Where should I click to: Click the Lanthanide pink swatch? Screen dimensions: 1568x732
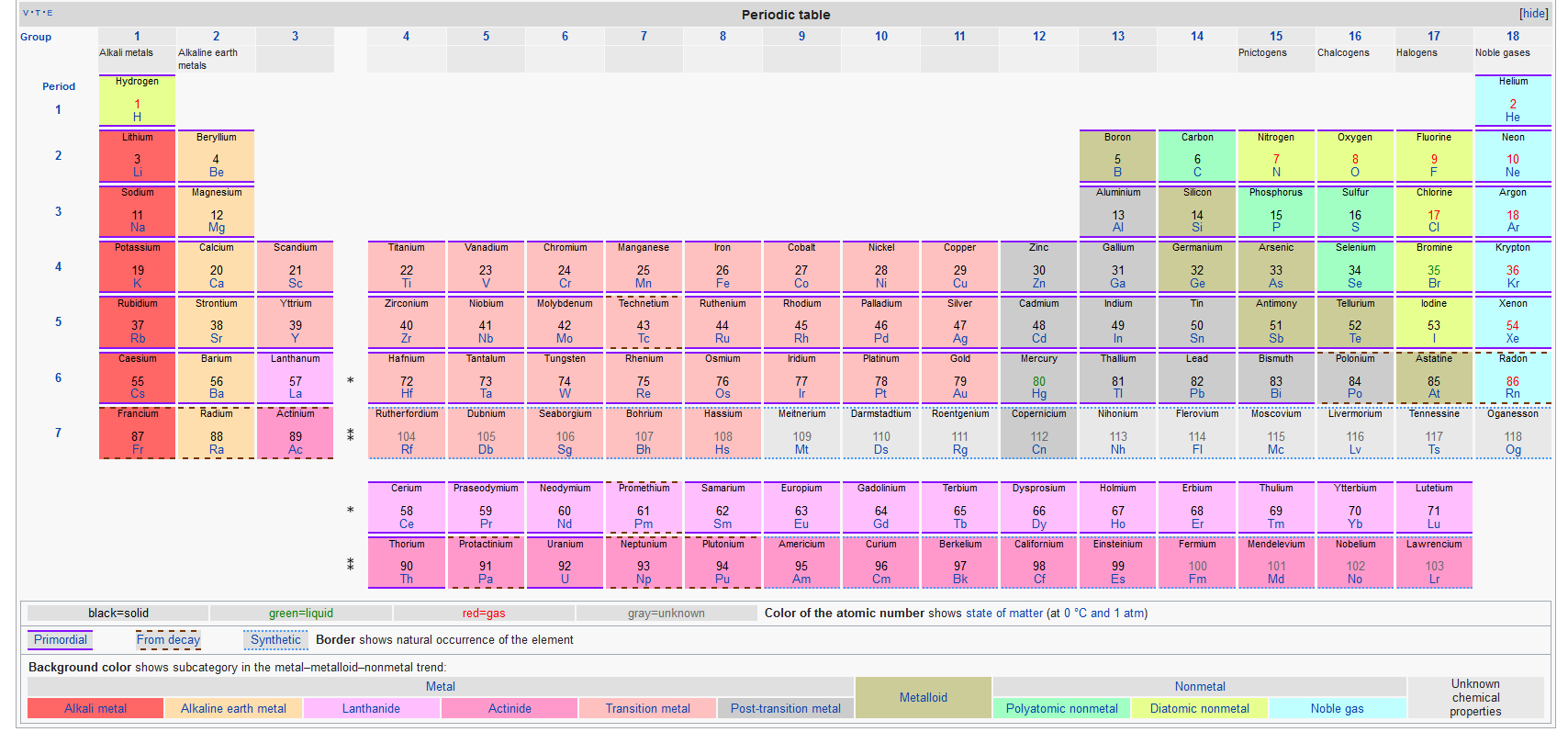pyautogui.click(x=371, y=708)
